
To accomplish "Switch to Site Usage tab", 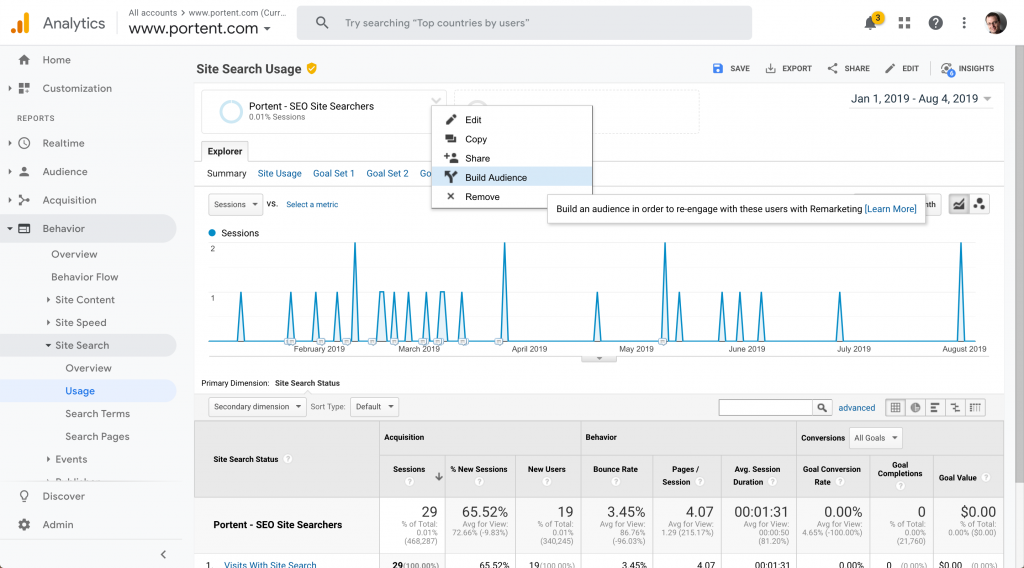I will pos(280,174).
